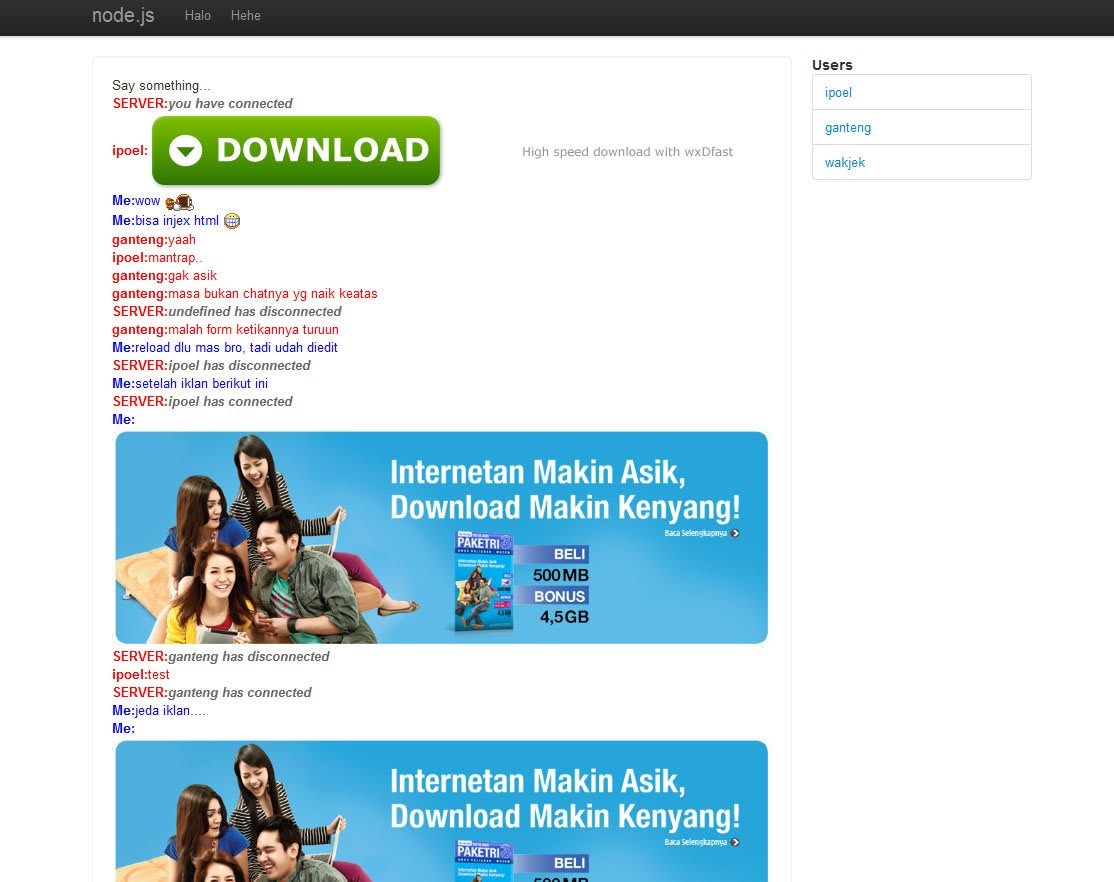Click the arrow icon in DOWNLOAD button

186,151
